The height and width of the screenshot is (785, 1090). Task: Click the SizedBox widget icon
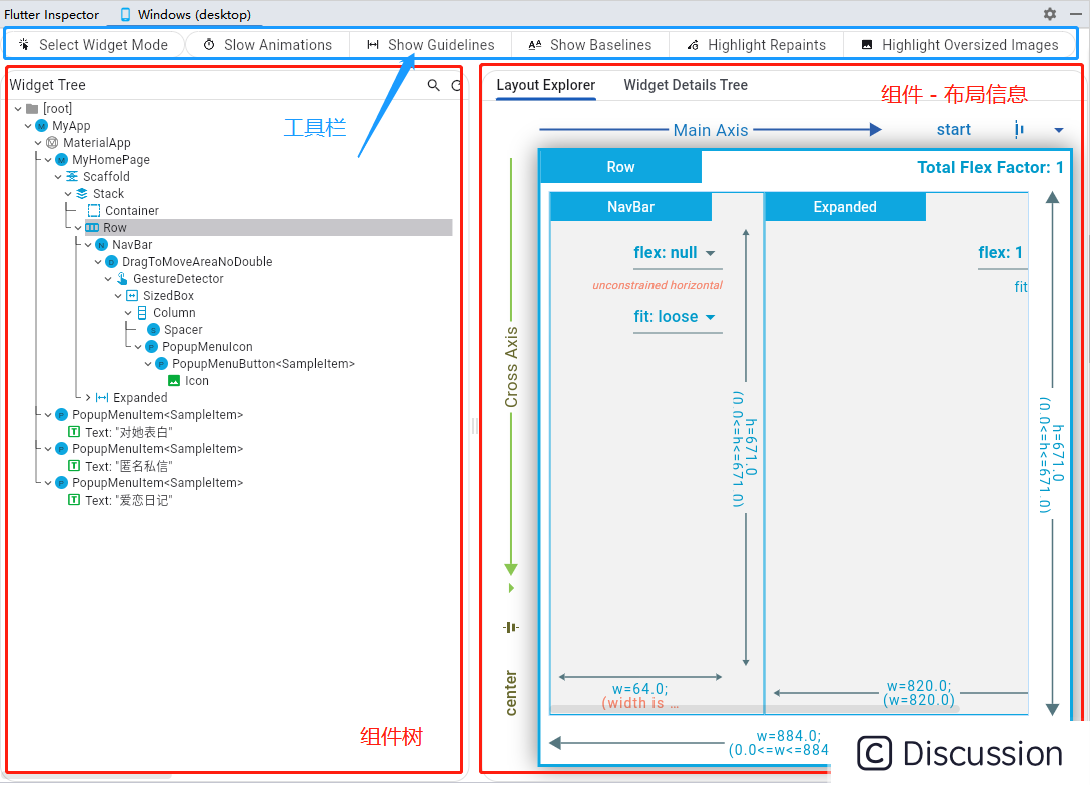pyautogui.click(x=132, y=296)
